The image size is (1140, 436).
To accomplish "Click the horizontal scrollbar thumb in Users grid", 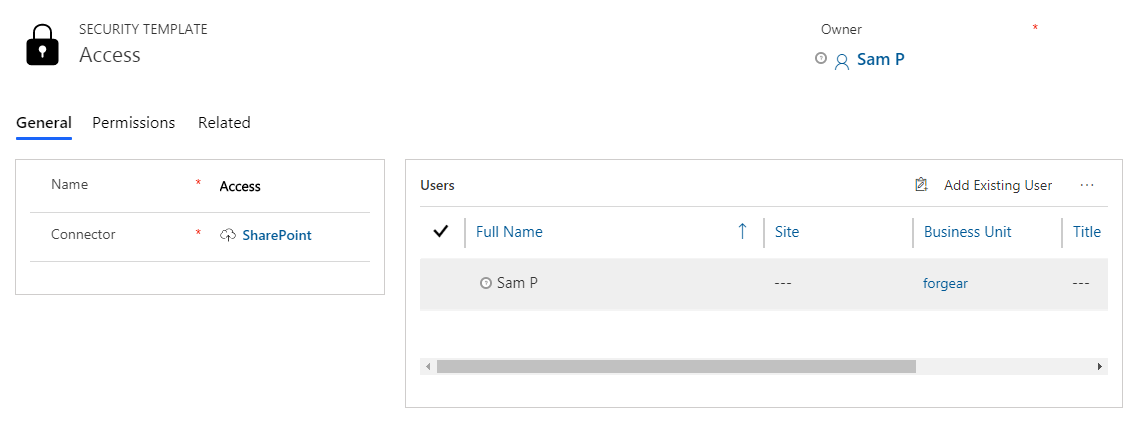I will pos(676,367).
